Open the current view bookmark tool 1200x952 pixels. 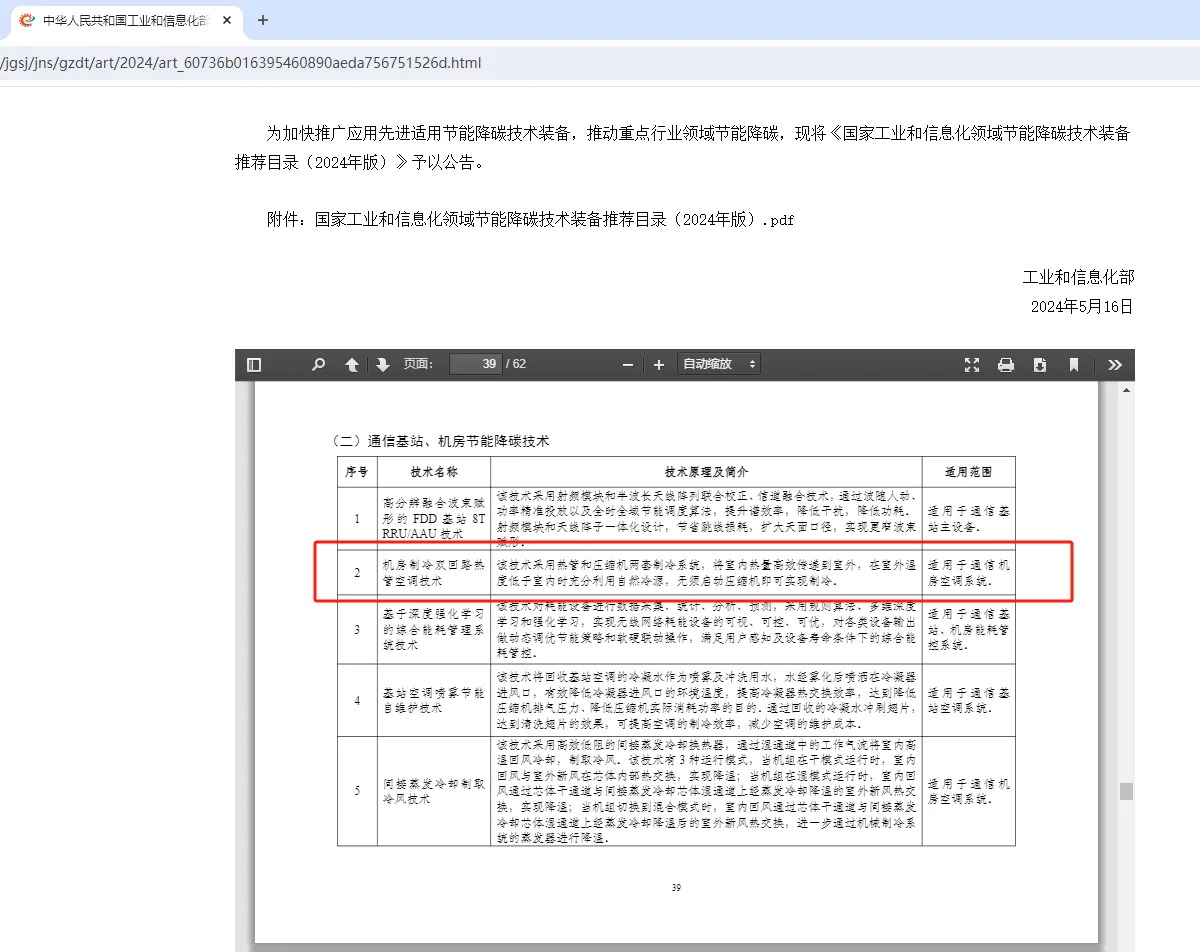(x=1073, y=364)
